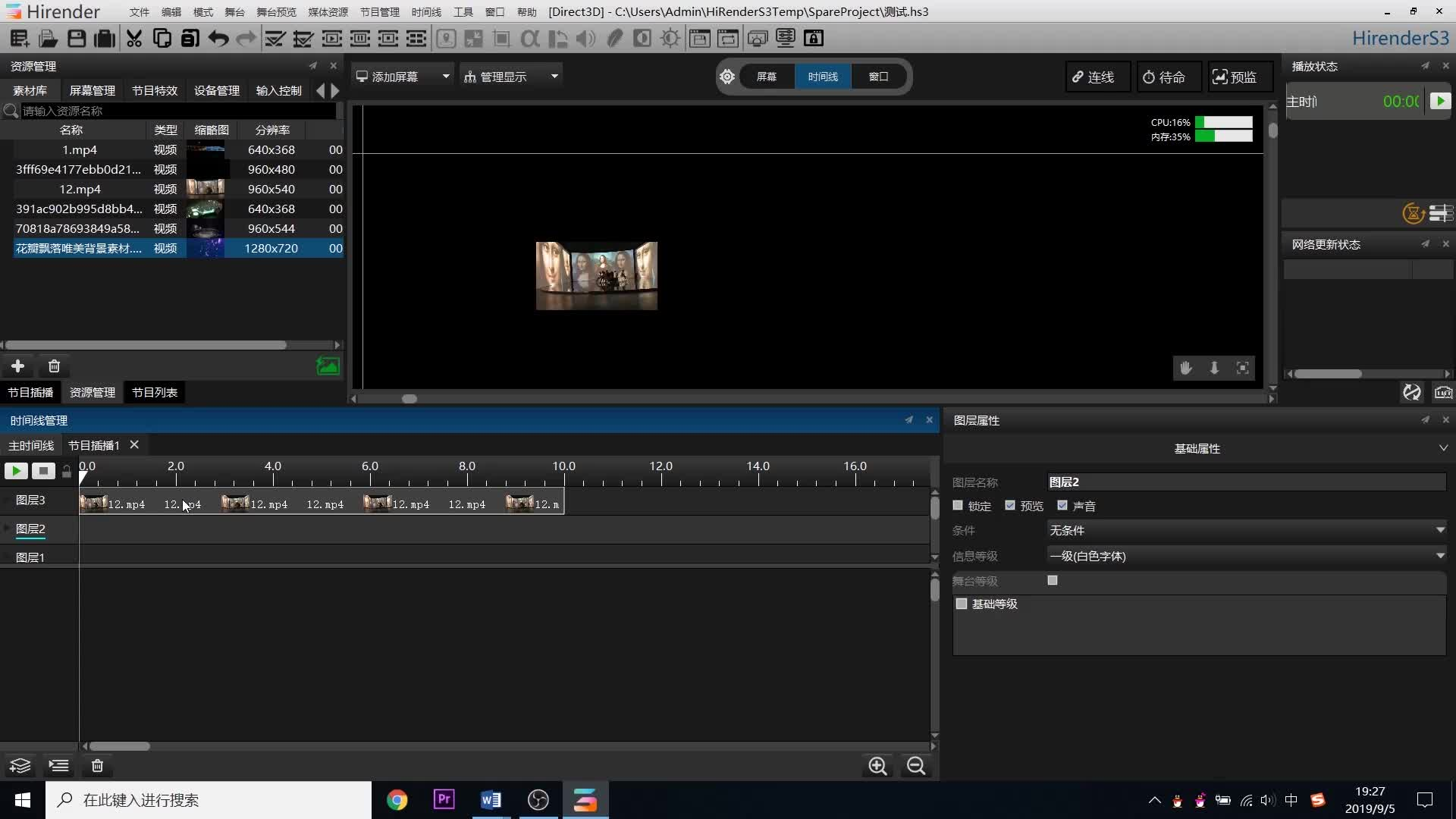The width and height of the screenshot is (1456, 819).
Task: Click the 连线 button
Action: [x=1098, y=77]
